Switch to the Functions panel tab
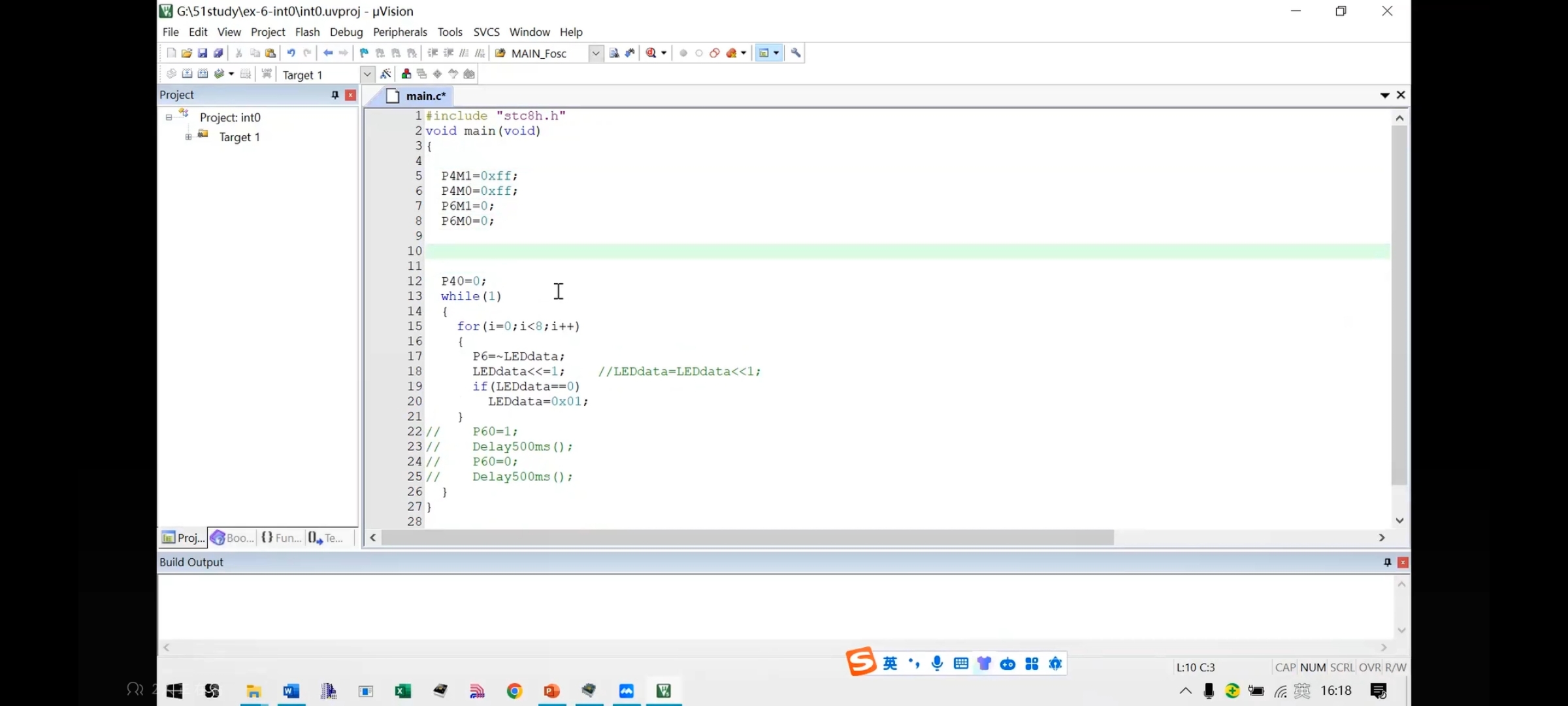The image size is (1568, 706). click(281, 537)
